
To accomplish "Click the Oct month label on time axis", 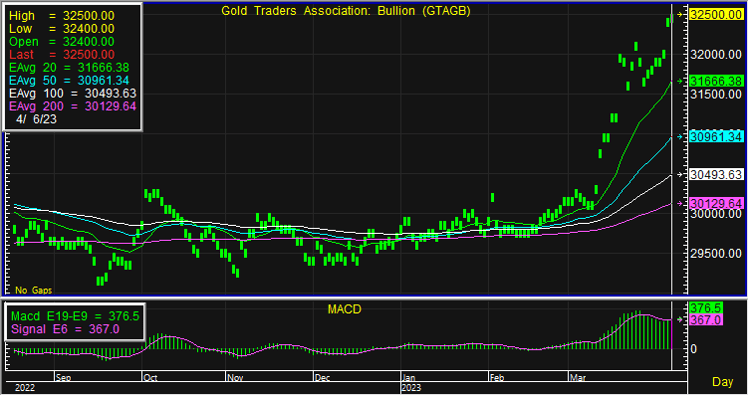I will click(x=150, y=377).
